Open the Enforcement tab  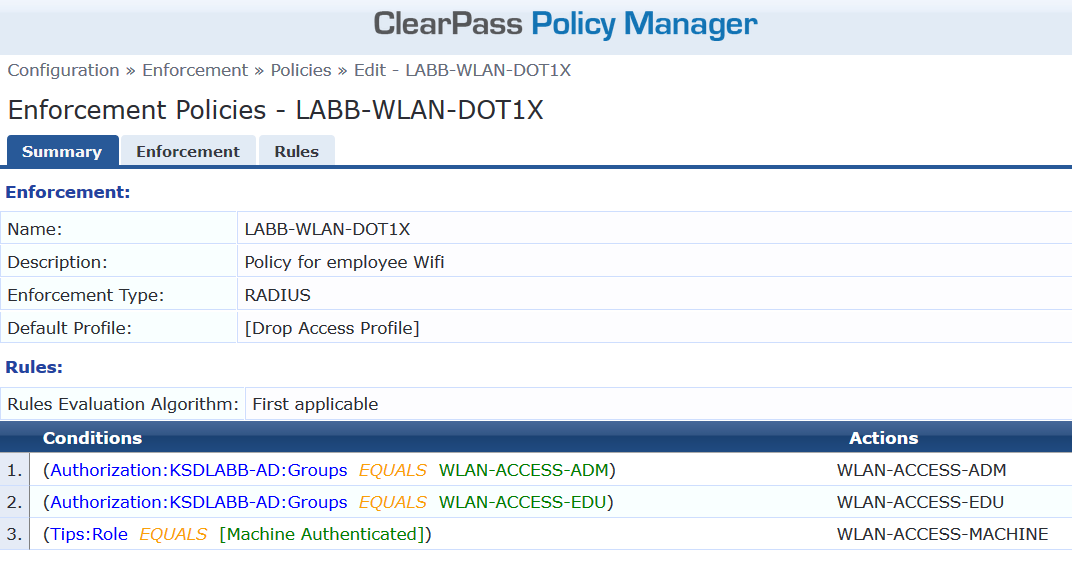188,151
